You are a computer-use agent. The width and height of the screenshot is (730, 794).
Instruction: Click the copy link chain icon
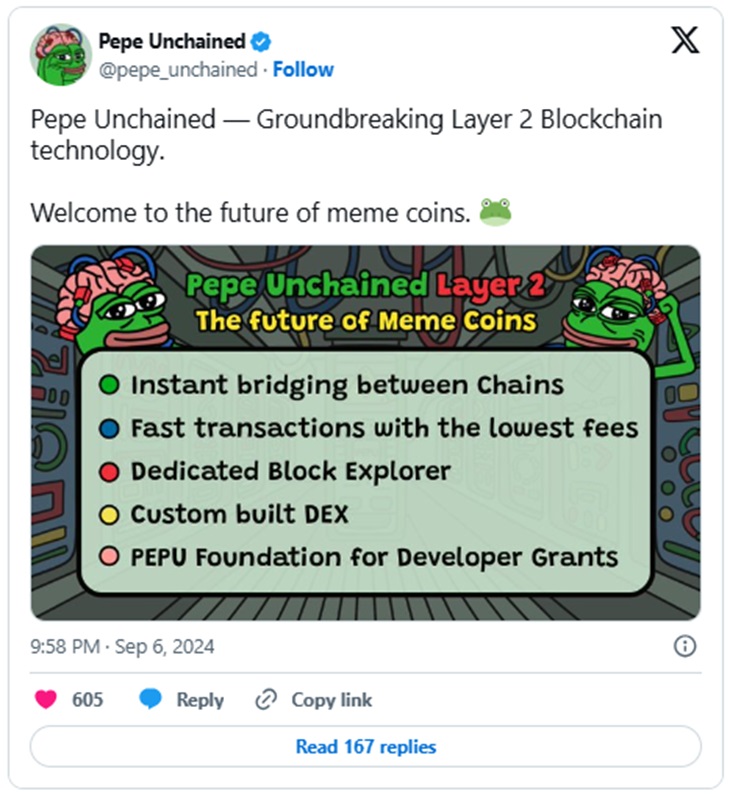(266, 700)
